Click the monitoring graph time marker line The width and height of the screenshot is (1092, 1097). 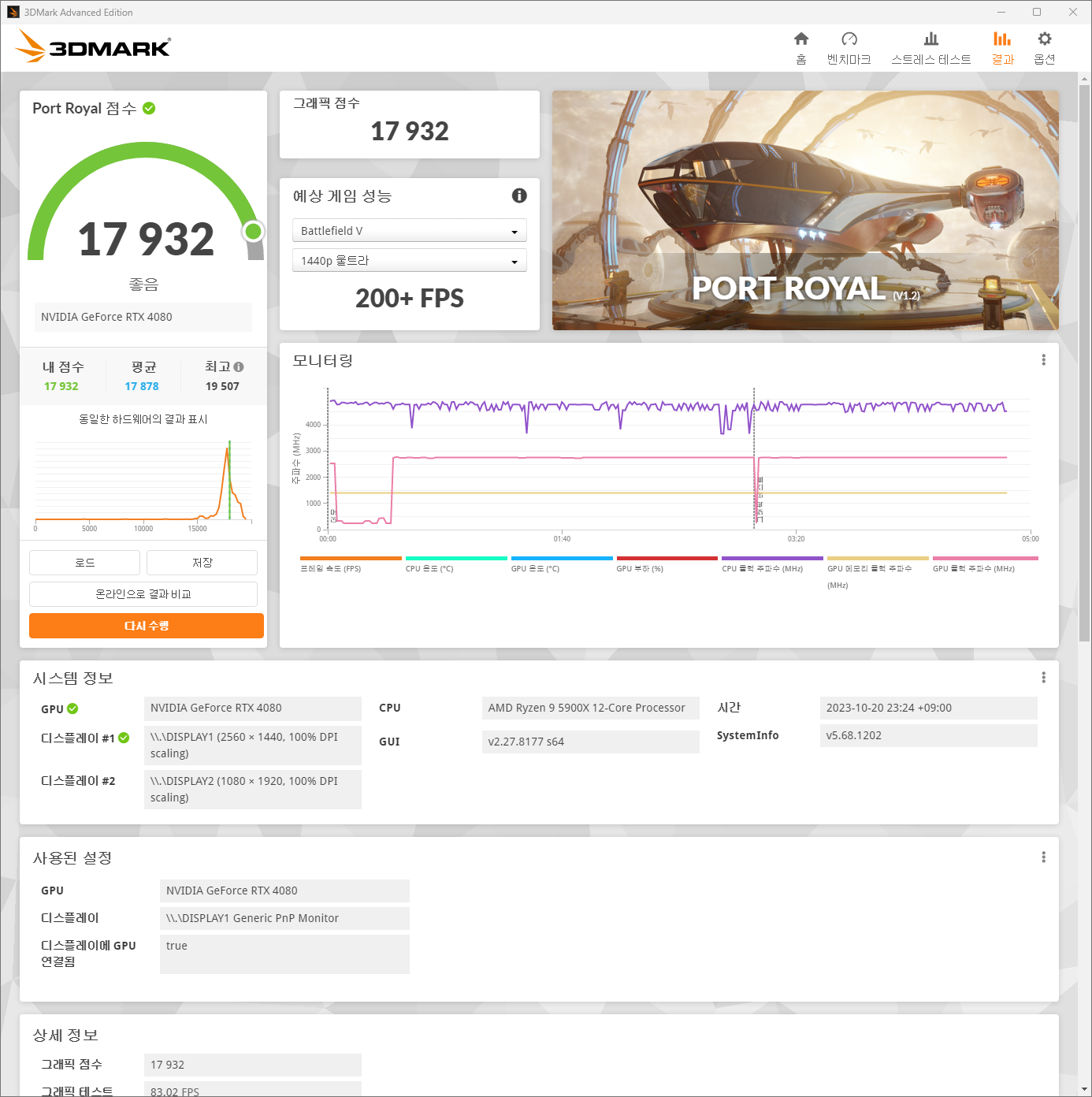(x=754, y=459)
